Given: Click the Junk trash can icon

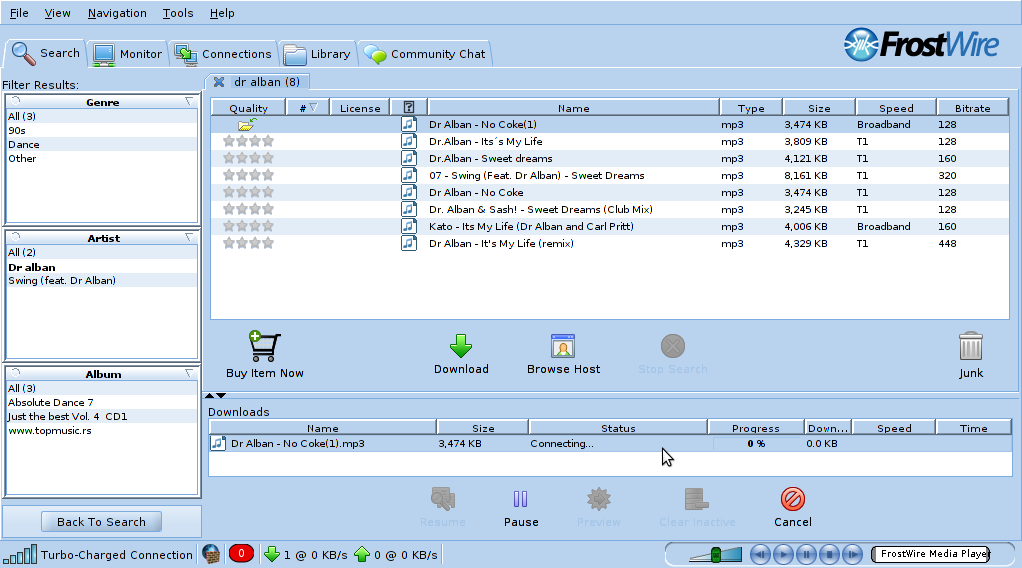Looking at the screenshot, I should click(971, 346).
